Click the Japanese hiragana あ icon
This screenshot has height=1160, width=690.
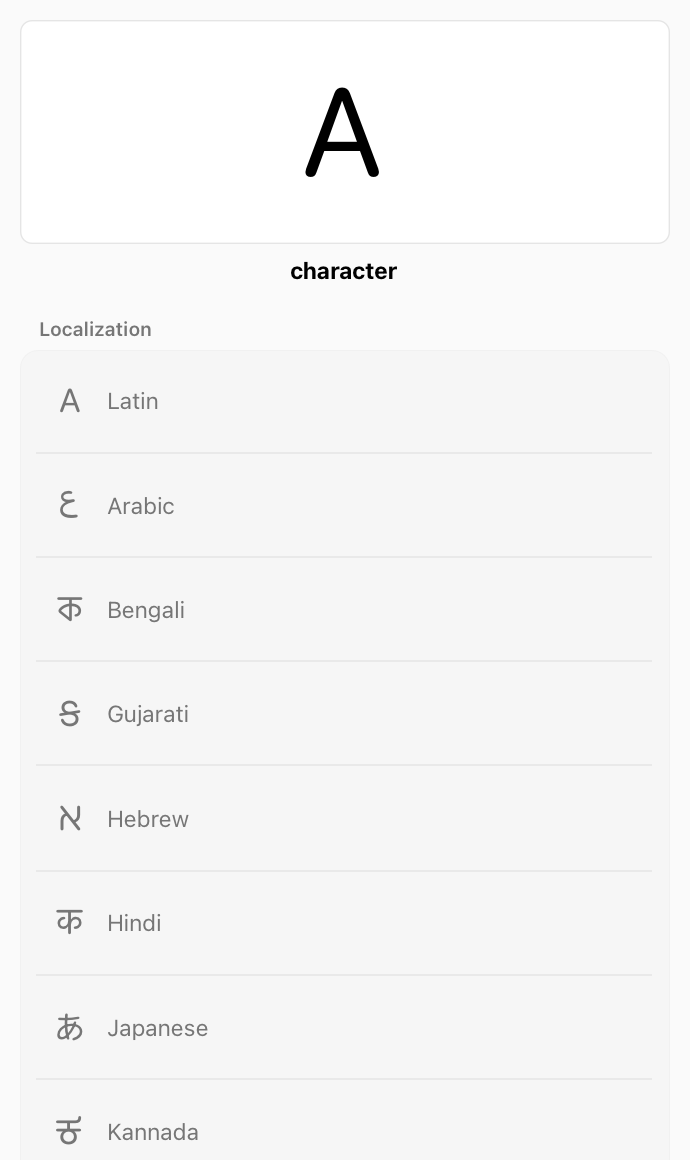pos(69,1027)
